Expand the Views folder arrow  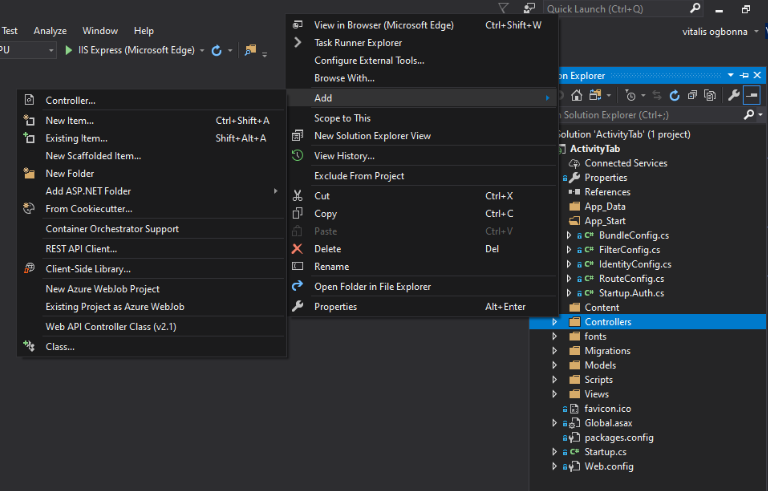554,394
